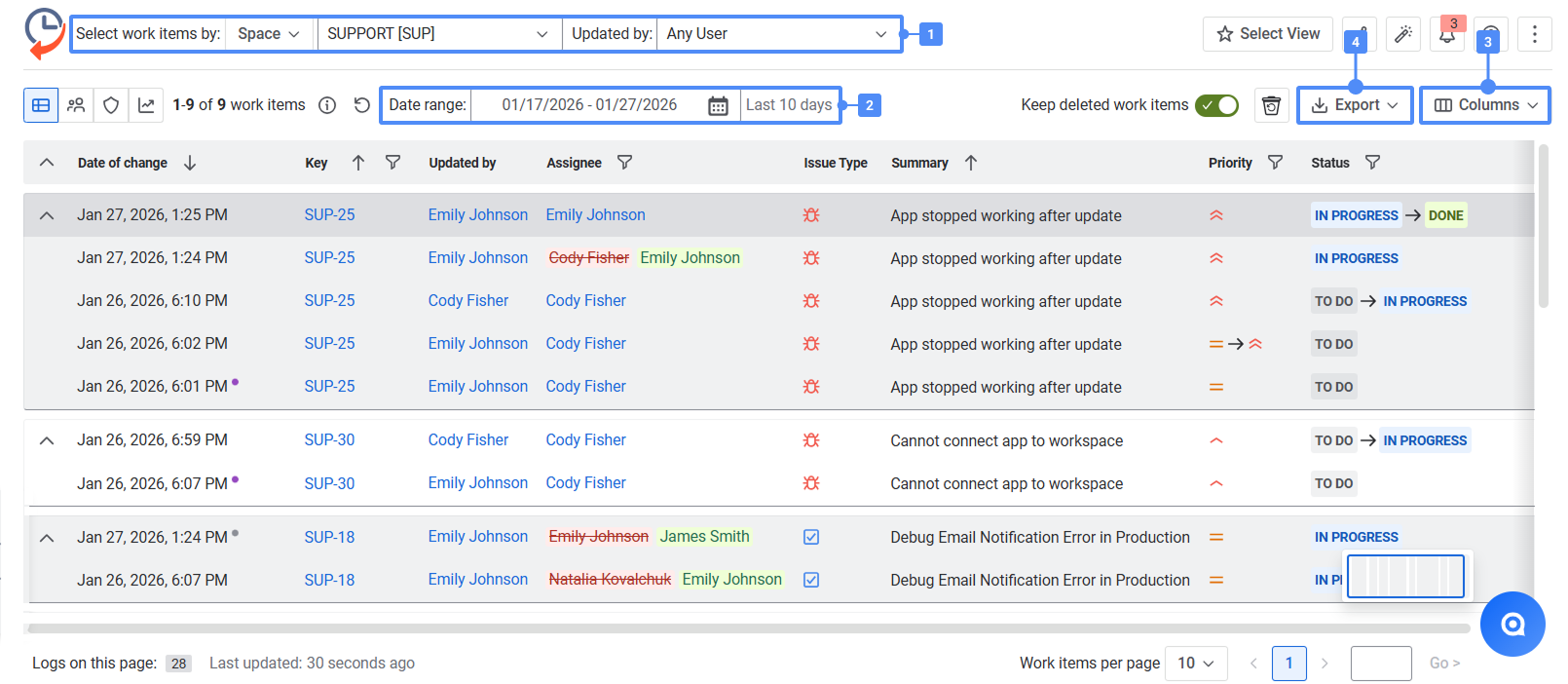Open work items per page dropdown

[1196, 664]
